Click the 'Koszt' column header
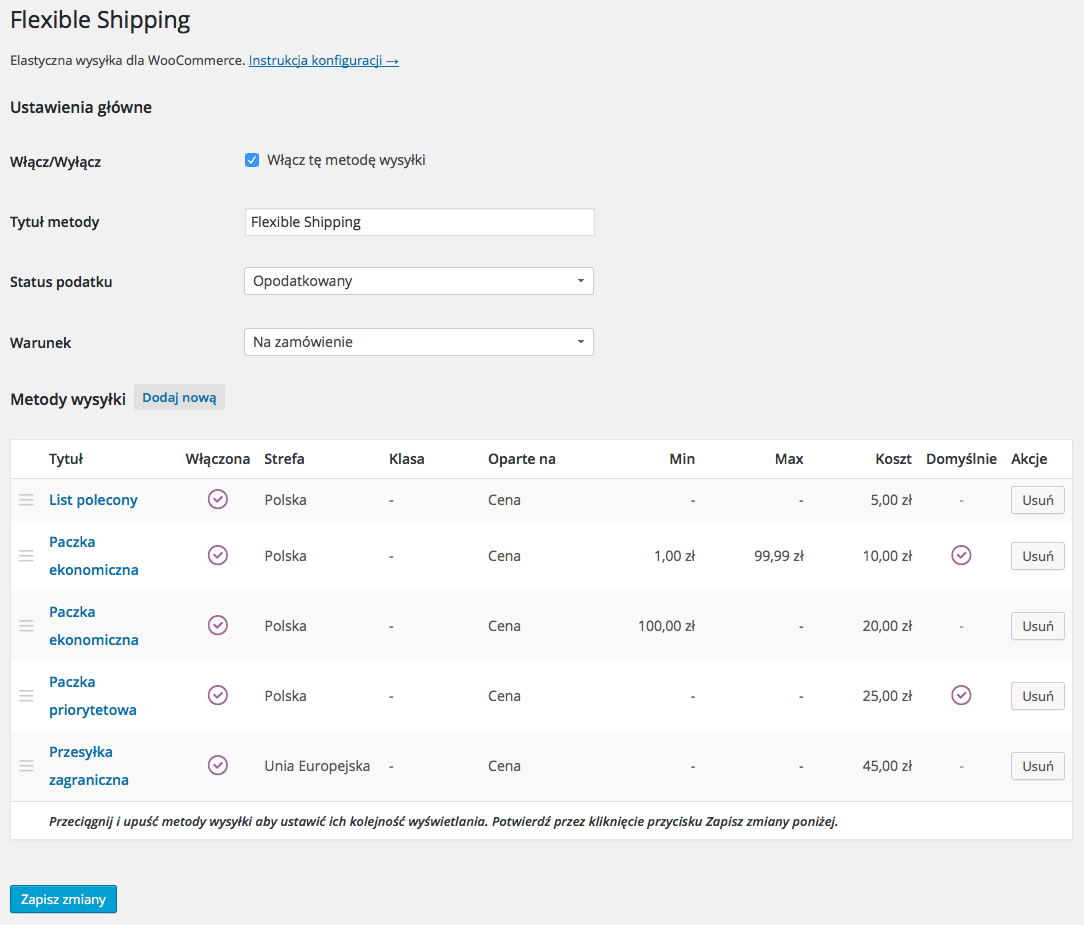The width and height of the screenshot is (1084, 925). pyautogui.click(x=893, y=459)
